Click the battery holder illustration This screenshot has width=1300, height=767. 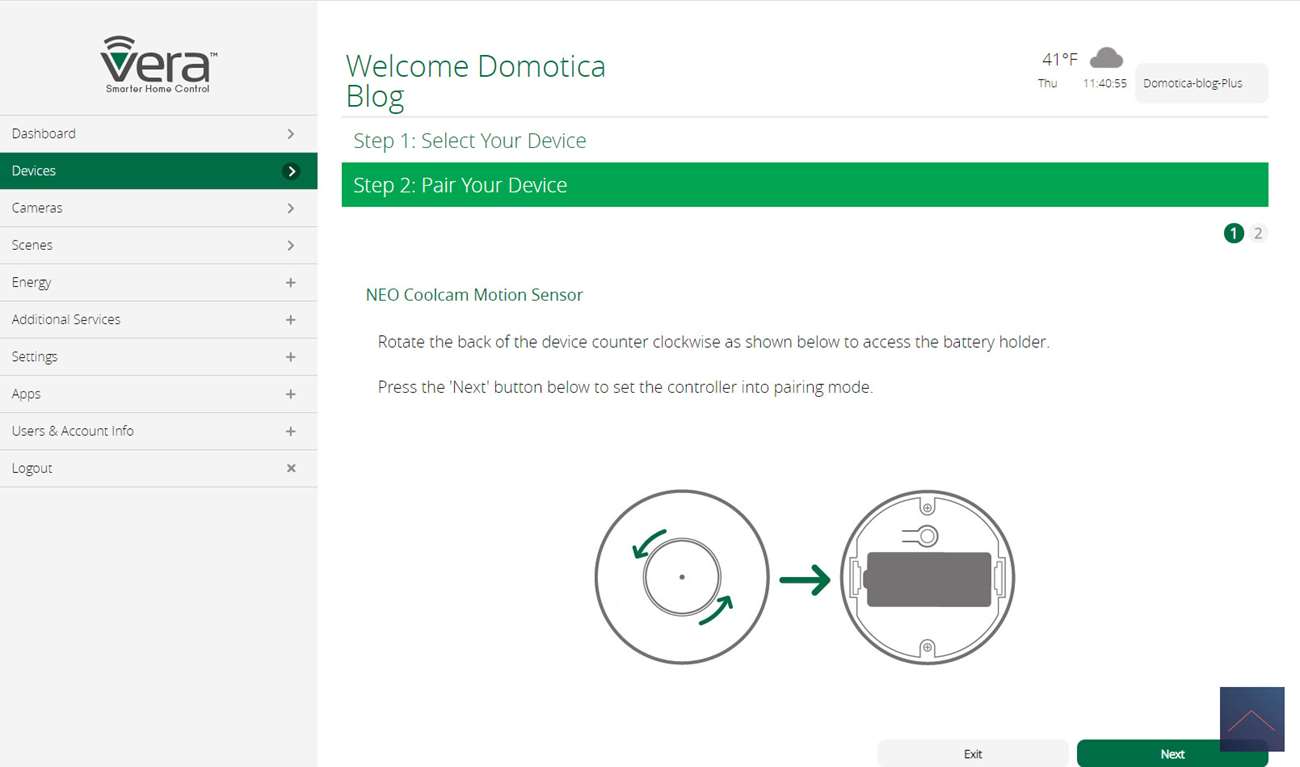pos(927,577)
